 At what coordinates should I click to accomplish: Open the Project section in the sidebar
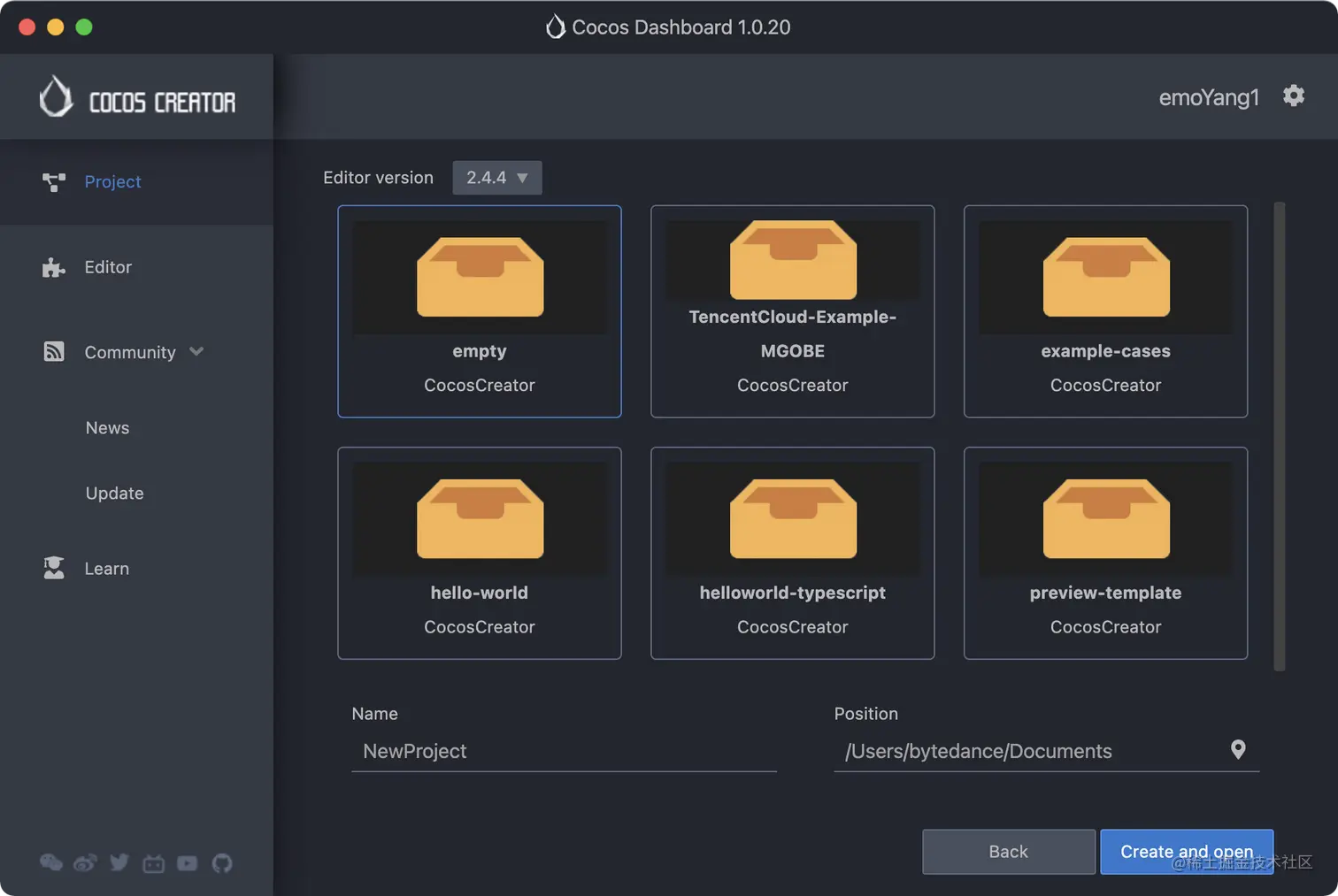[x=136, y=181]
